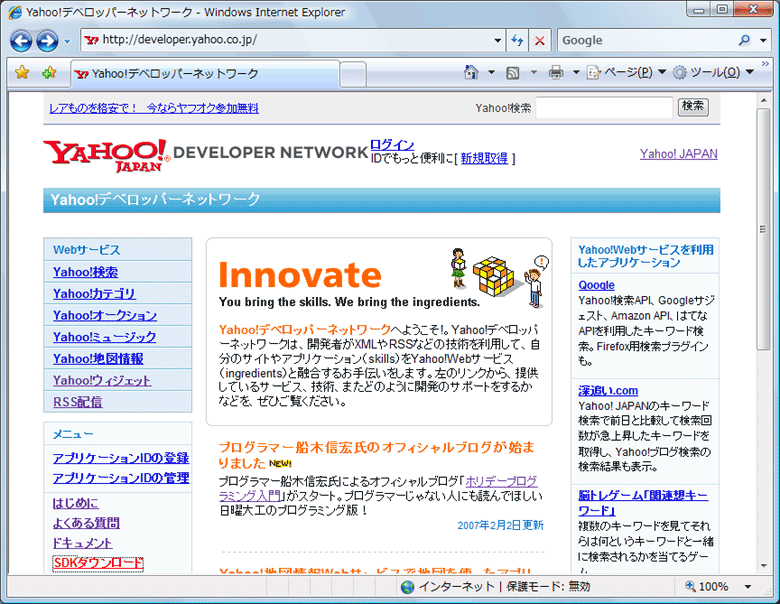Click the 検索 button
Image resolution: width=780 pixels, height=604 pixels.
pos(693,106)
